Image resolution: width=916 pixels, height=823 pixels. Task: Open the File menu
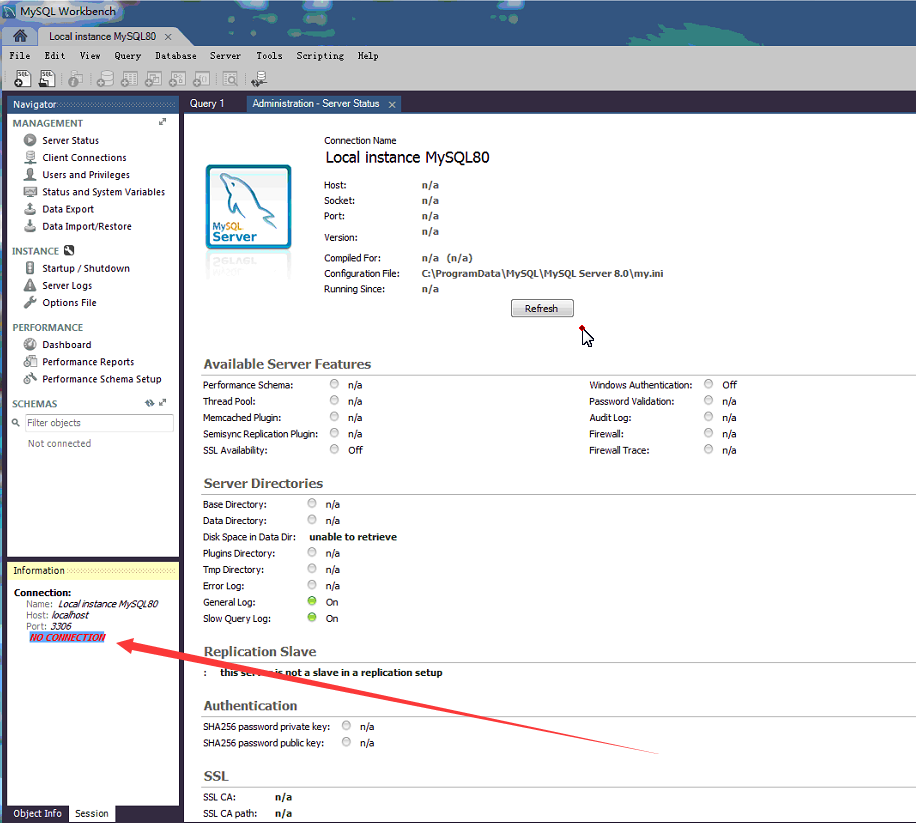pyautogui.click(x=19, y=55)
